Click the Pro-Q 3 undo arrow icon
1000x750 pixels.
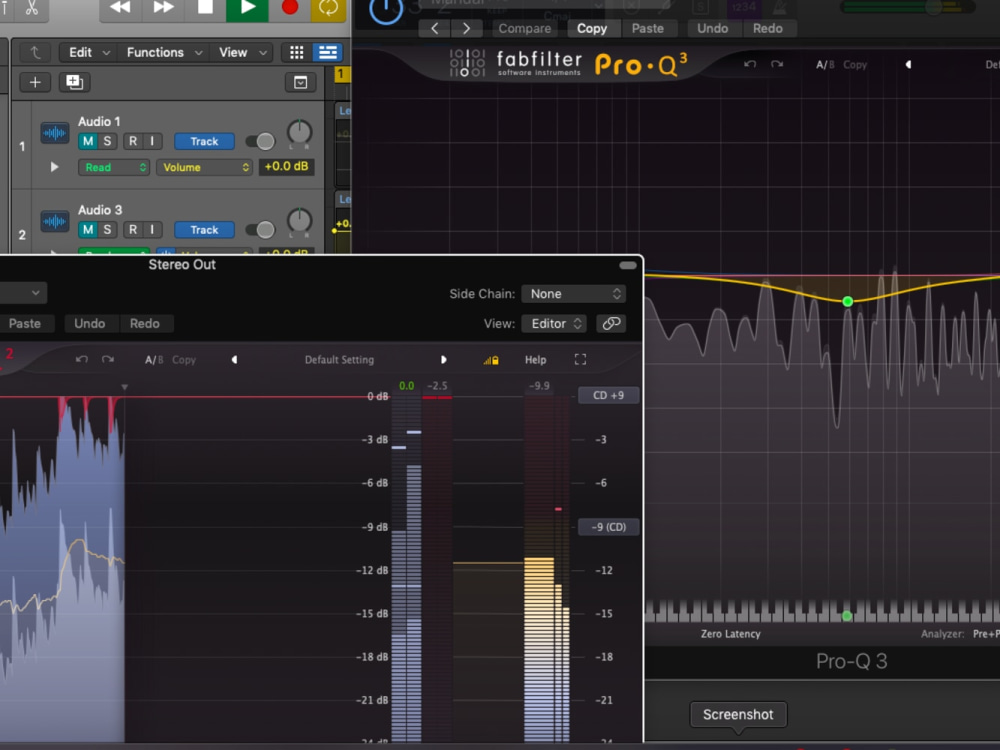750,64
